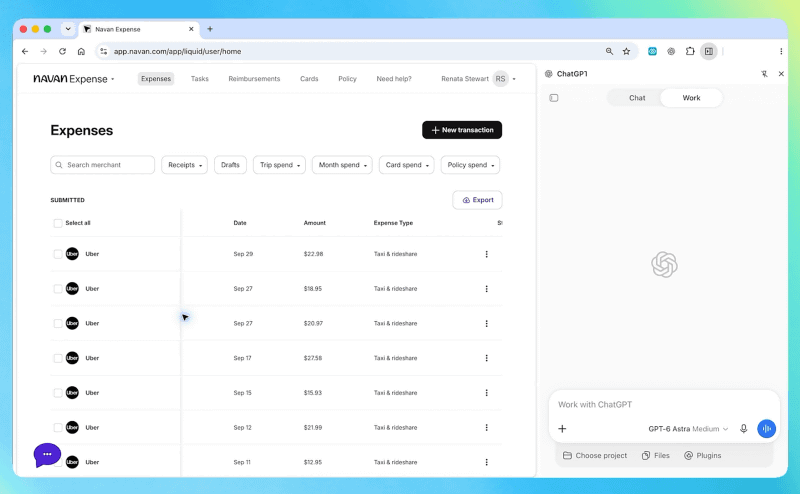
Task: Start dictation with the microphone icon
Action: (x=743, y=429)
